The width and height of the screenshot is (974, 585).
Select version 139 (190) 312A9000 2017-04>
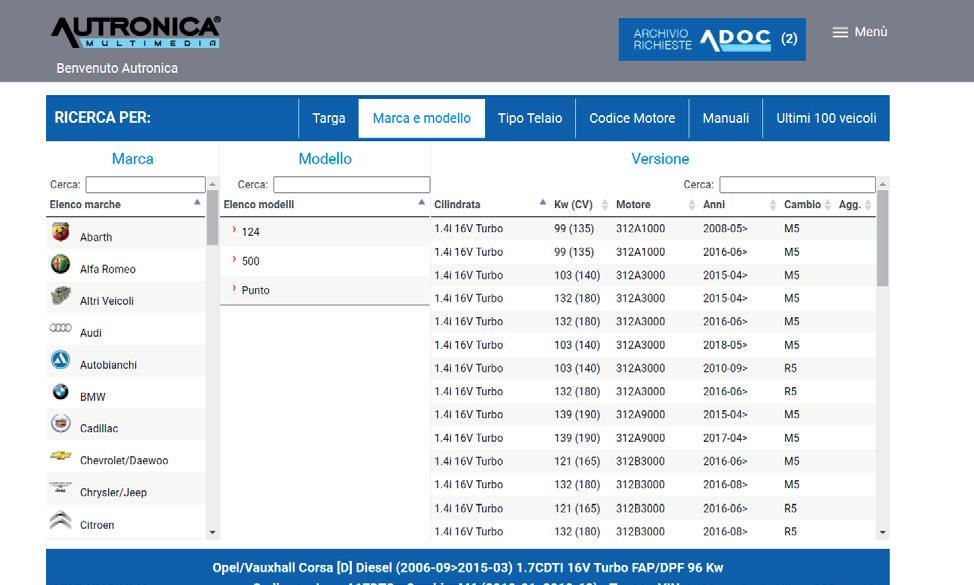[x=653, y=438]
